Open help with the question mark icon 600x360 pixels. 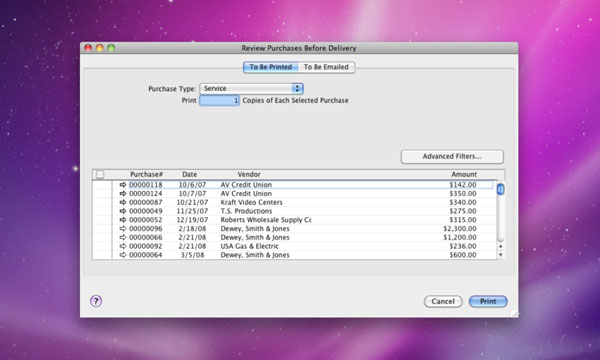pyautogui.click(x=96, y=301)
